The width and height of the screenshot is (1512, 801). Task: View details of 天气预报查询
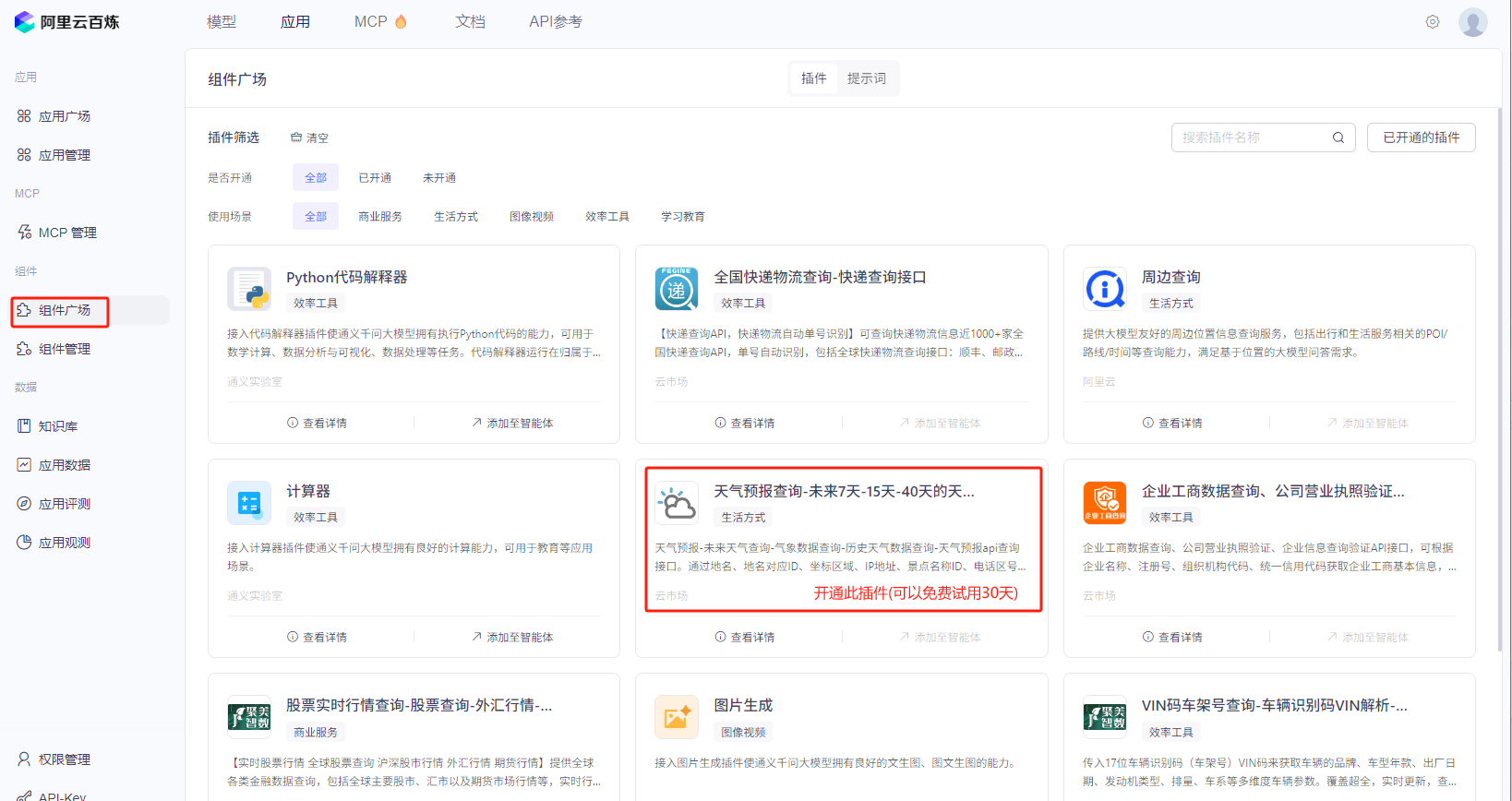click(745, 637)
